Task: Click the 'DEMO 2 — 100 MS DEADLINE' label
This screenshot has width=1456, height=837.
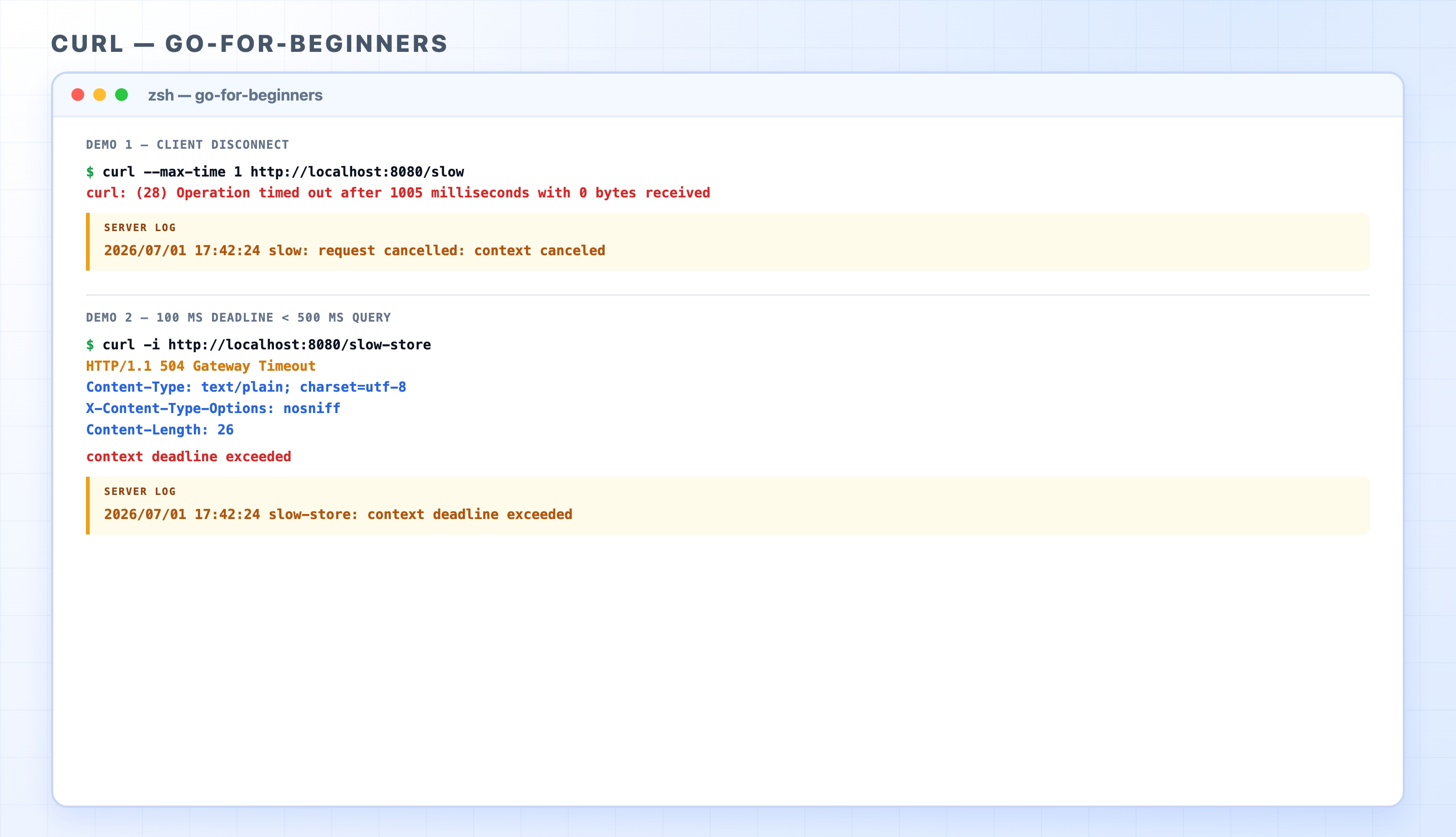Action: tap(238, 318)
